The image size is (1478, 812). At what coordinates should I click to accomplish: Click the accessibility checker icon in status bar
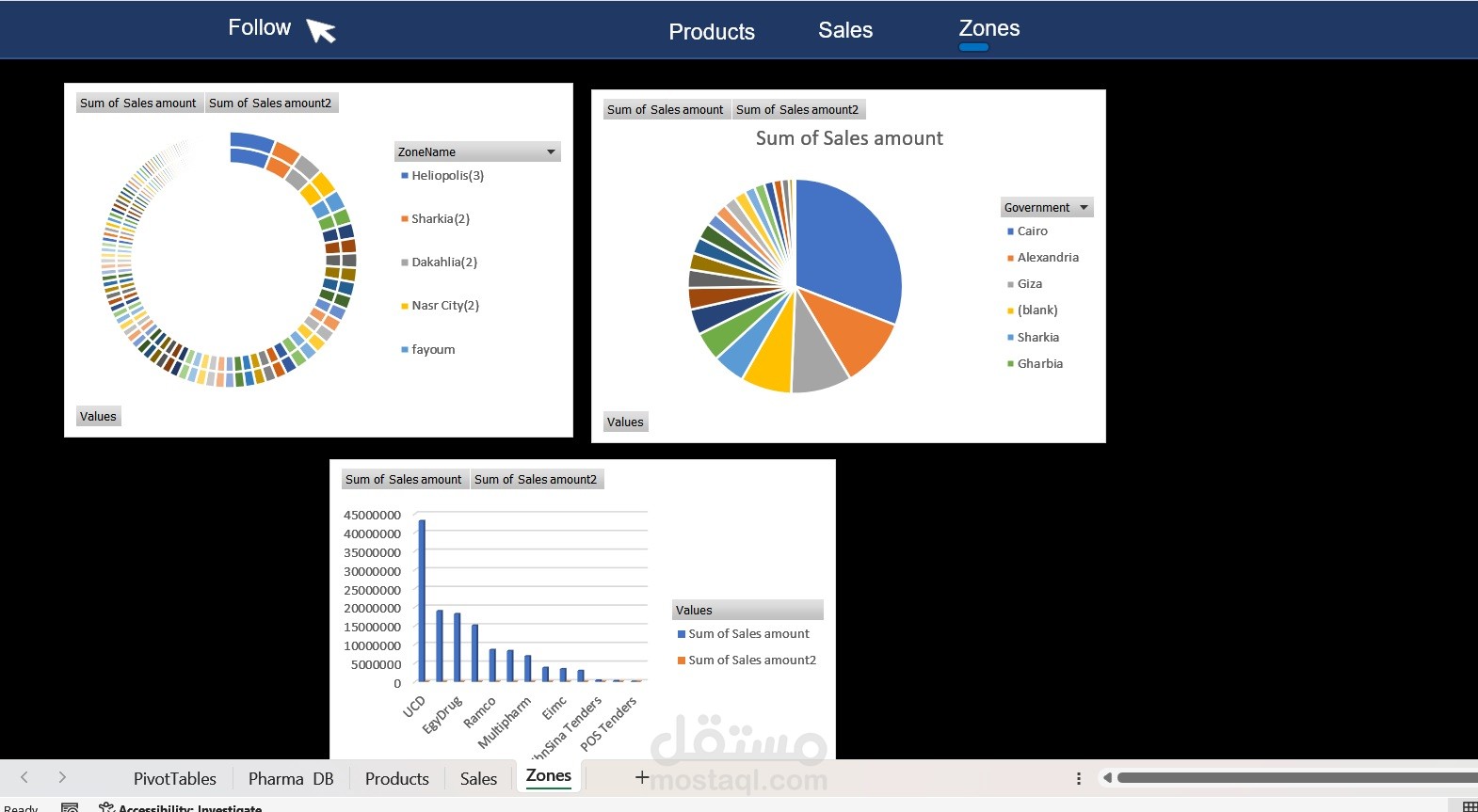click(x=106, y=807)
